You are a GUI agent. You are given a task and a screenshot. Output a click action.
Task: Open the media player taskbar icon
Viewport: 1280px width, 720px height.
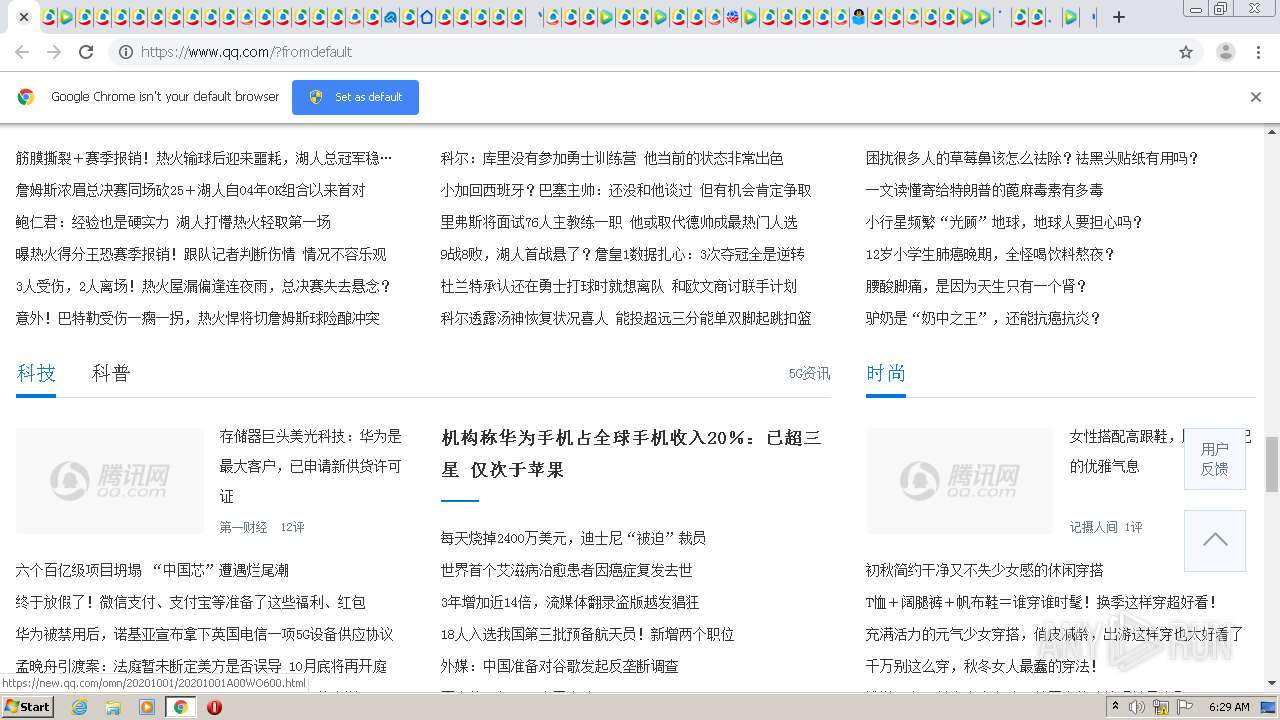(x=147, y=707)
